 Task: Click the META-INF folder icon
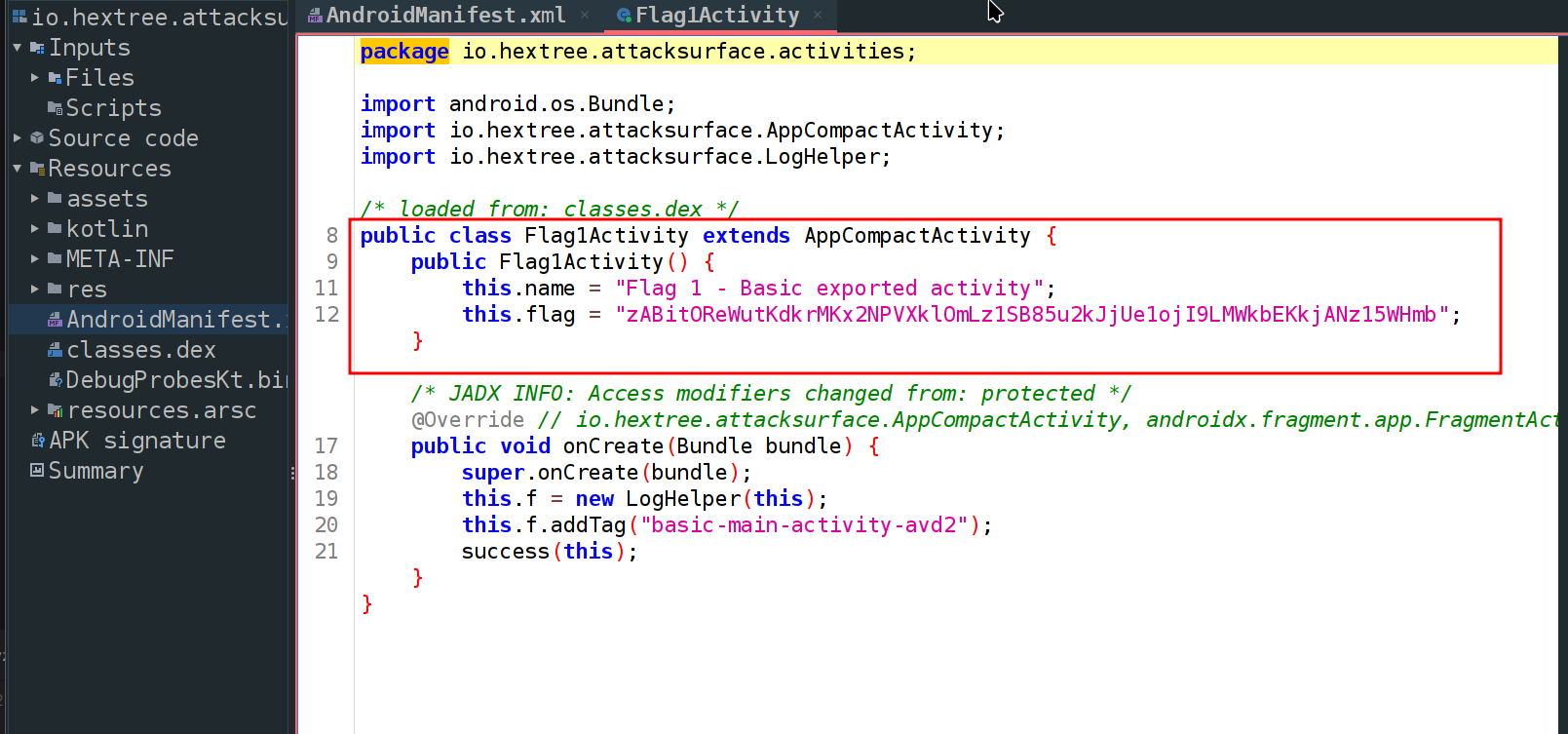[x=55, y=259]
